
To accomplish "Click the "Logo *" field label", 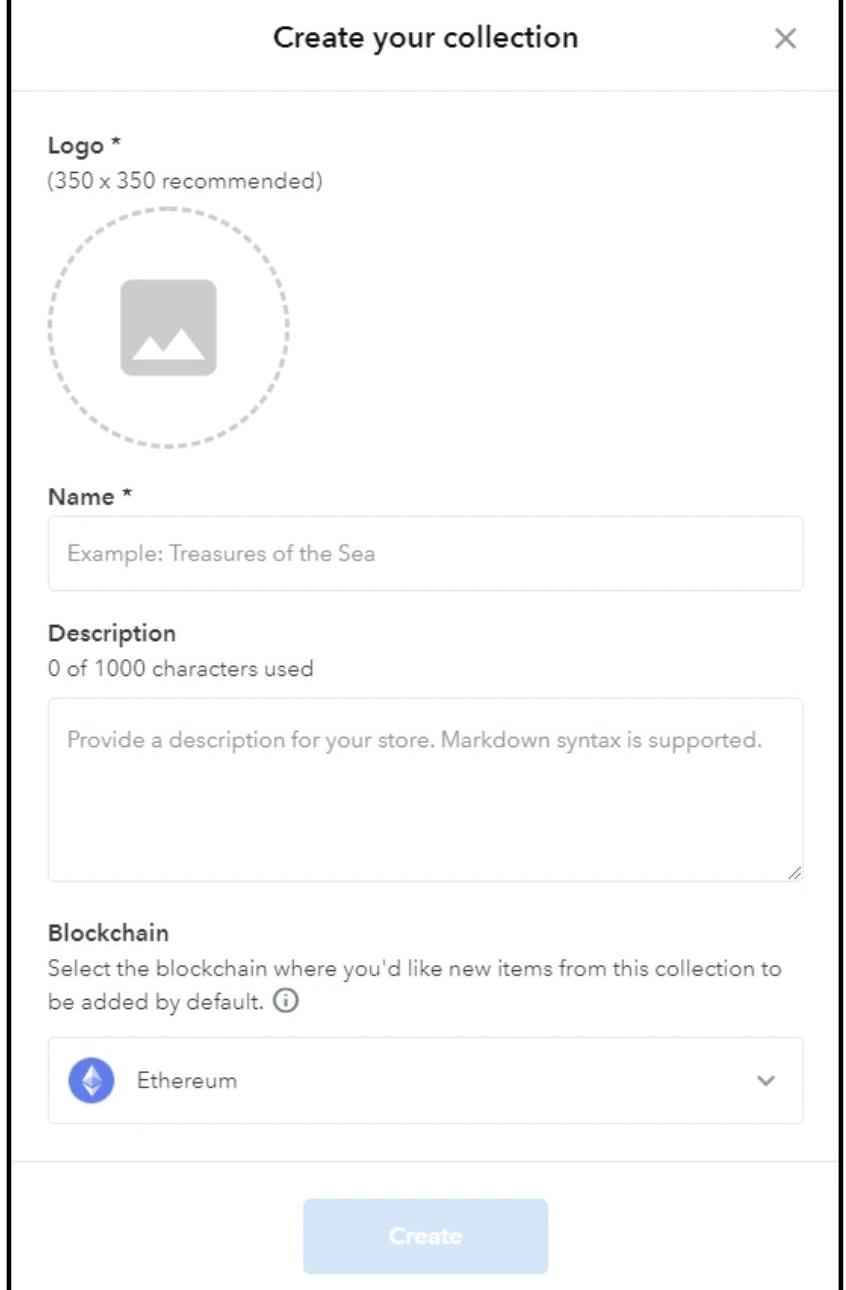I will coord(84,146).
